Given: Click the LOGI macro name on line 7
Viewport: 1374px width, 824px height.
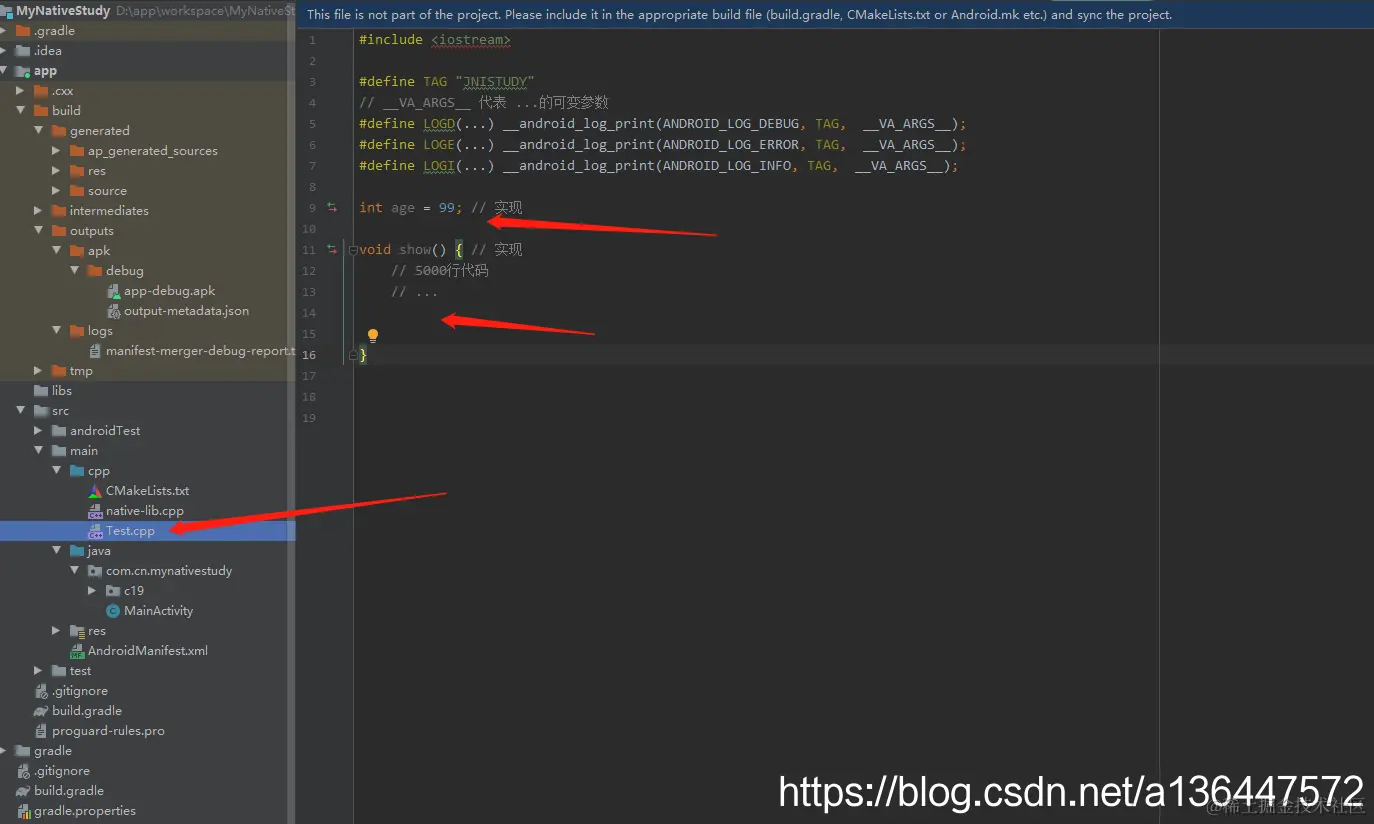Looking at the screenshot, I should [439, 166].
